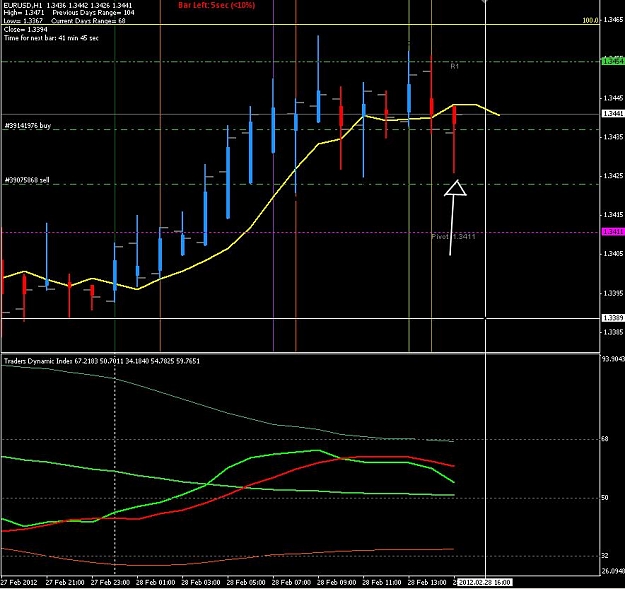Click the 26.0940 indicator scale value
Screen dimensions: 625x589
pyautogui.click(x=613, y=571)
